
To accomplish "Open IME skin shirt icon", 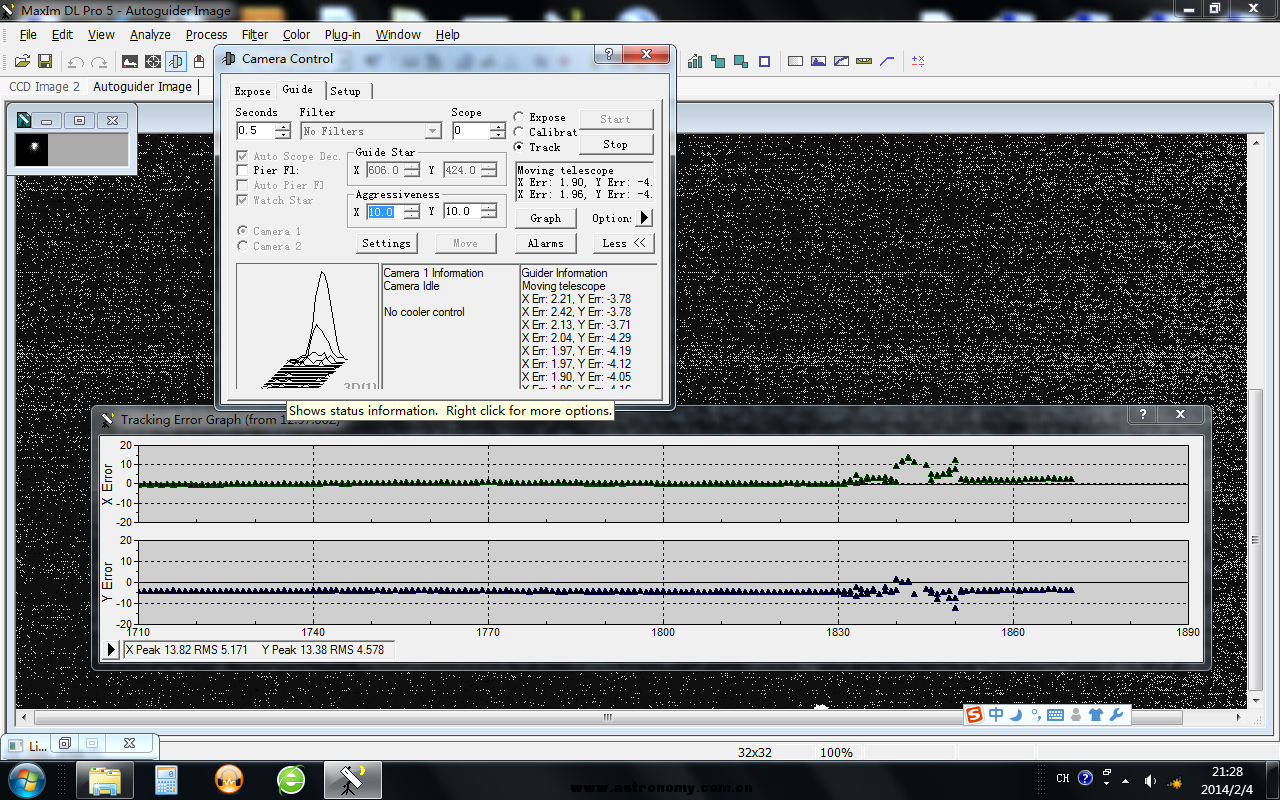I will coord(1096,715).
